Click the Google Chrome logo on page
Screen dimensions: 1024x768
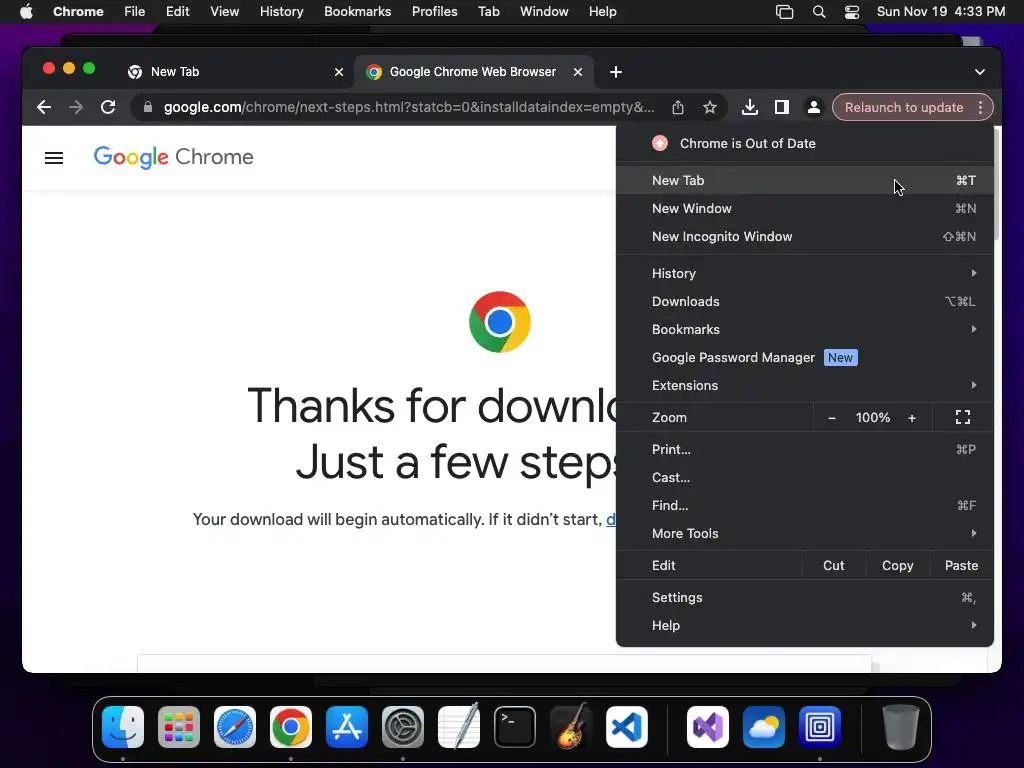click(x=174, y=157)
